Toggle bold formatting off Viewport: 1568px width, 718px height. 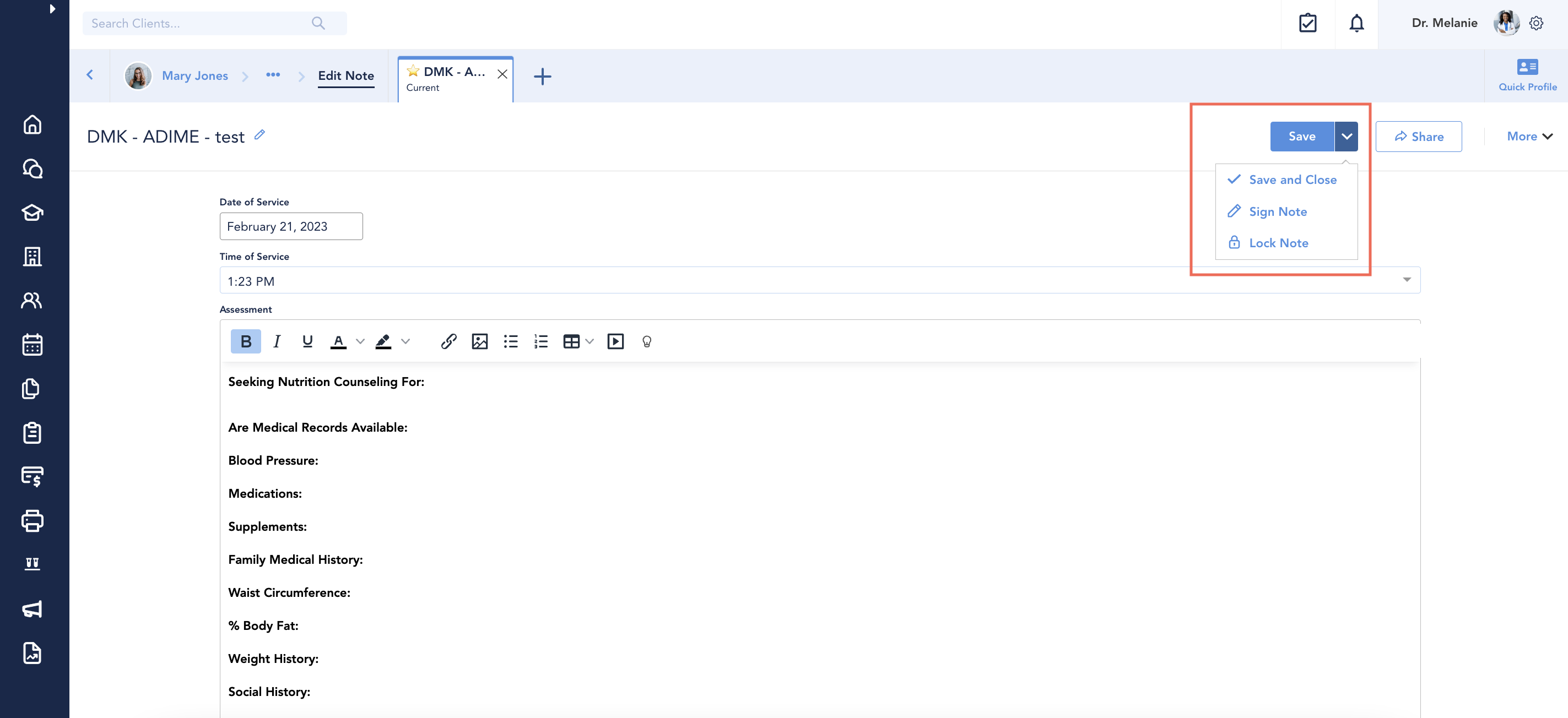(x=245, y=341)
